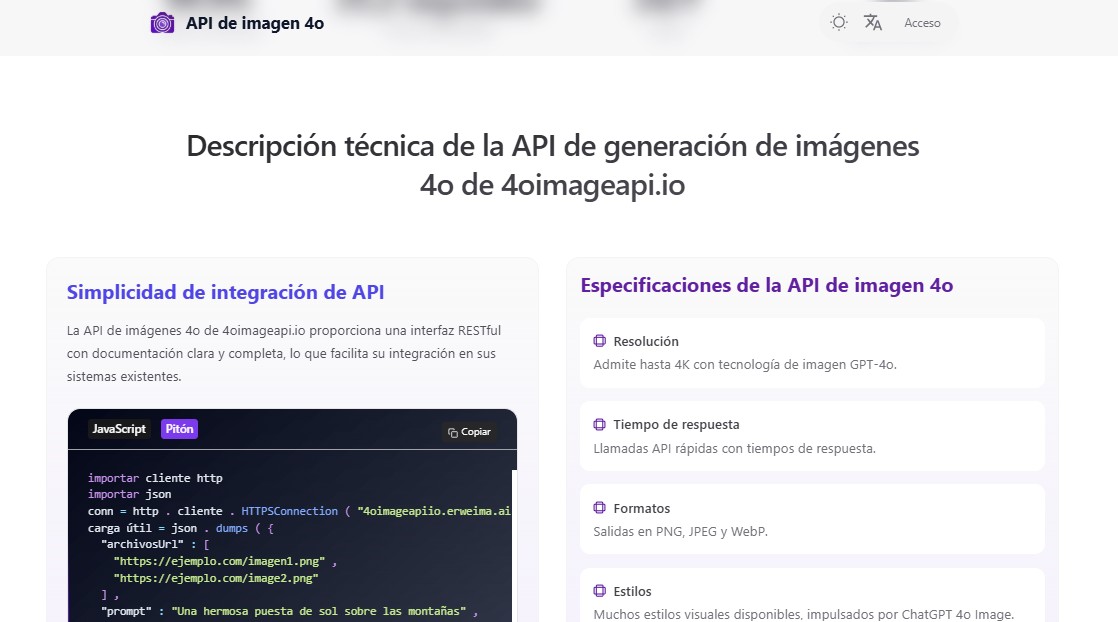The width and height of the screenshot is (1118, 622).
Task: Click "Simplicidad de integración de API" heading
Action: [x=225, y=293]
